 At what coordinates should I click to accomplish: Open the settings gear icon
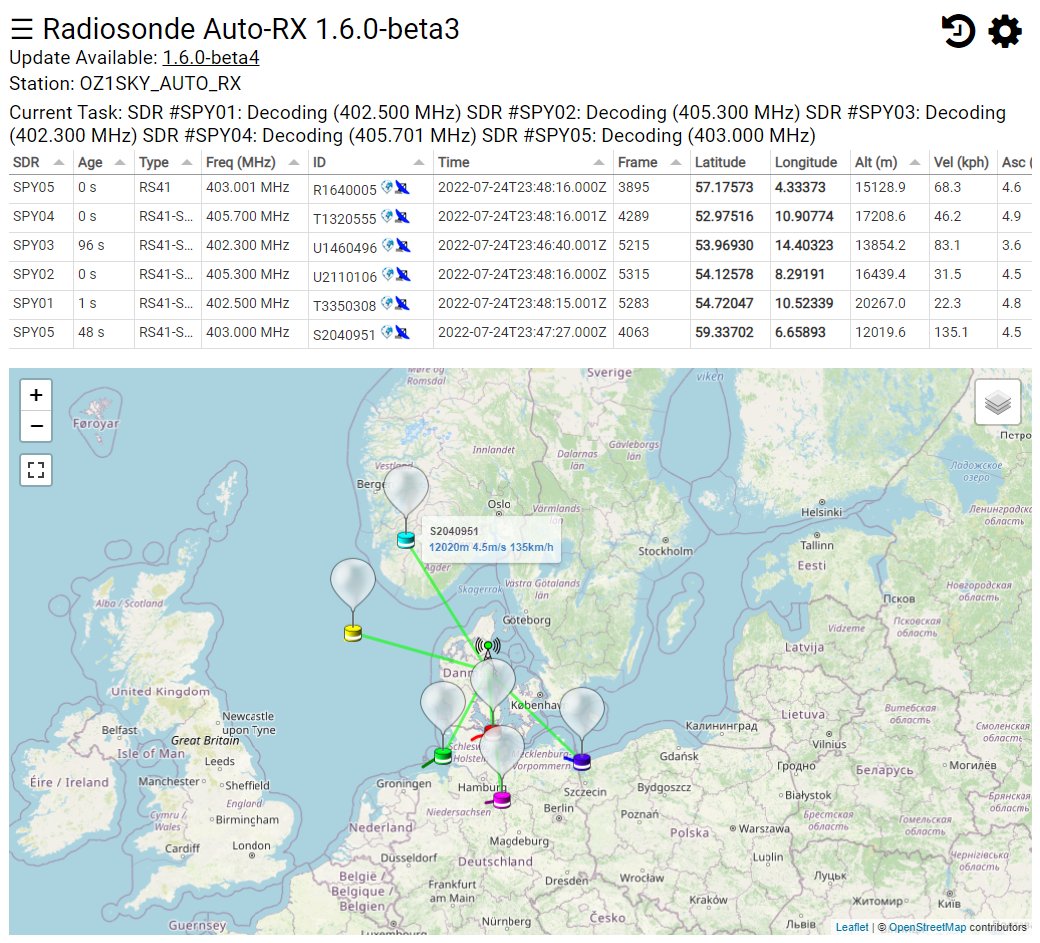tap(1002, 30)
